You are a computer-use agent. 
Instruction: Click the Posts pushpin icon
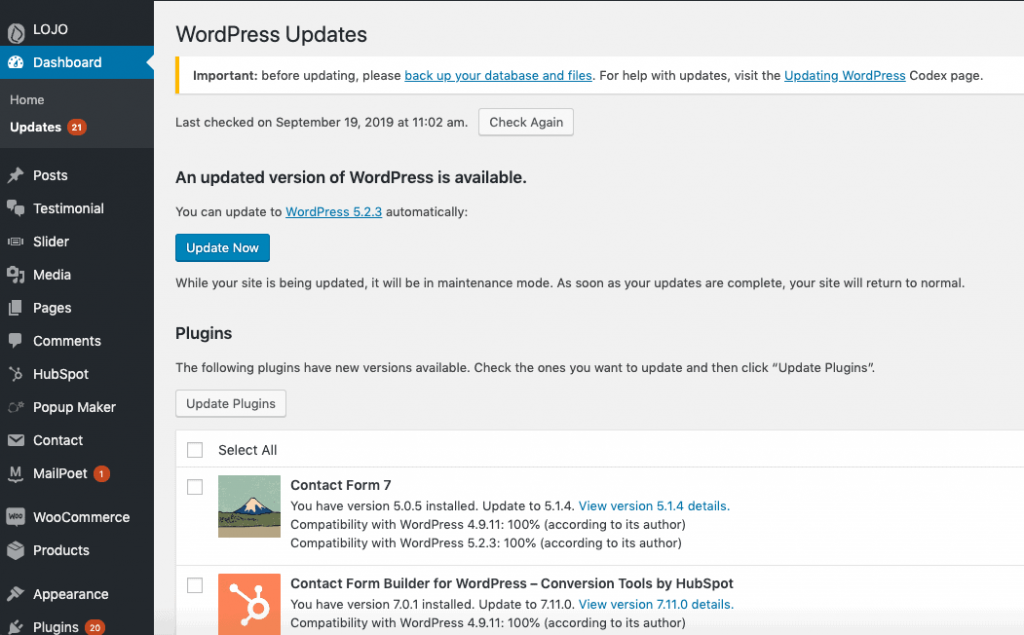(15, 176)
